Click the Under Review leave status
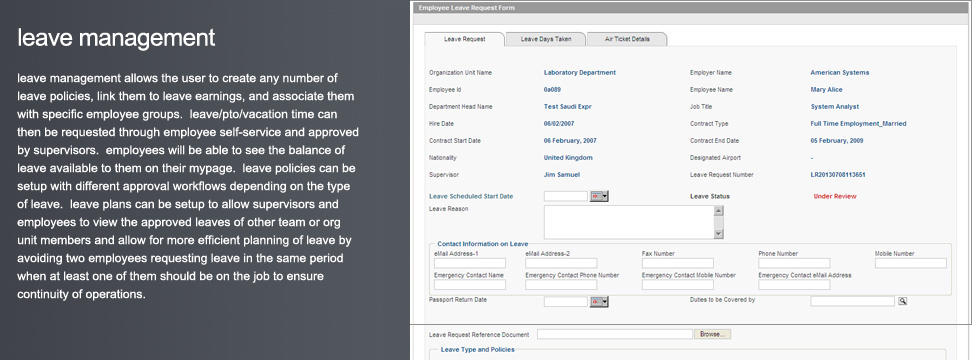This screenshot has width=972, height=360. tap(834, 196)
